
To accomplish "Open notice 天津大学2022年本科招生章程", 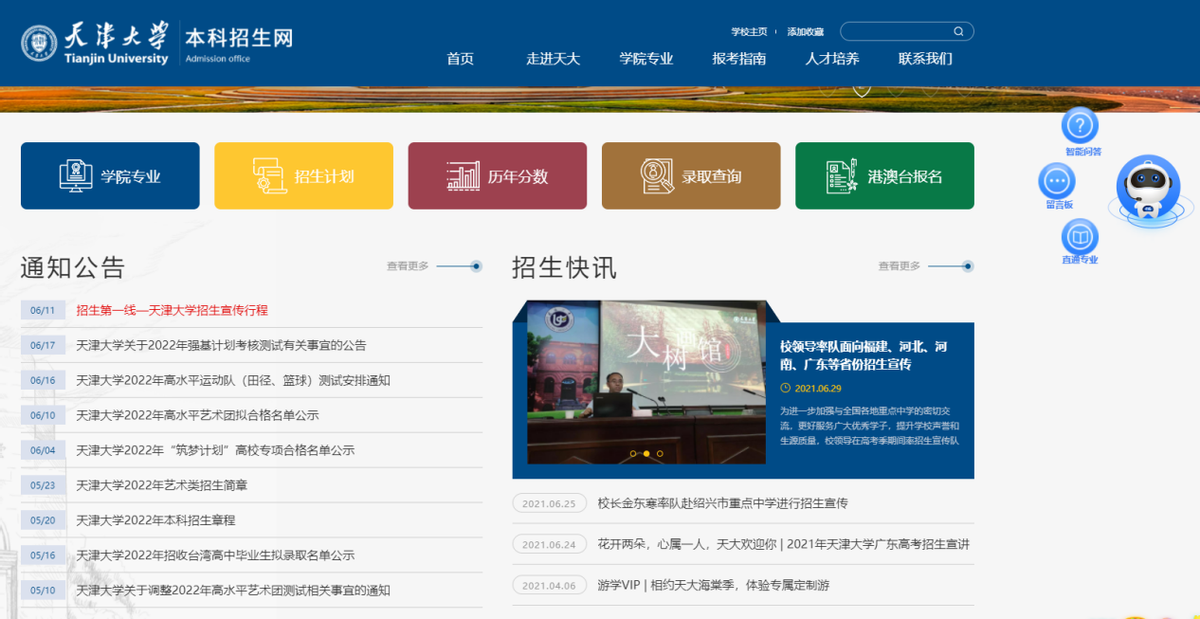I will pos(156,520).
